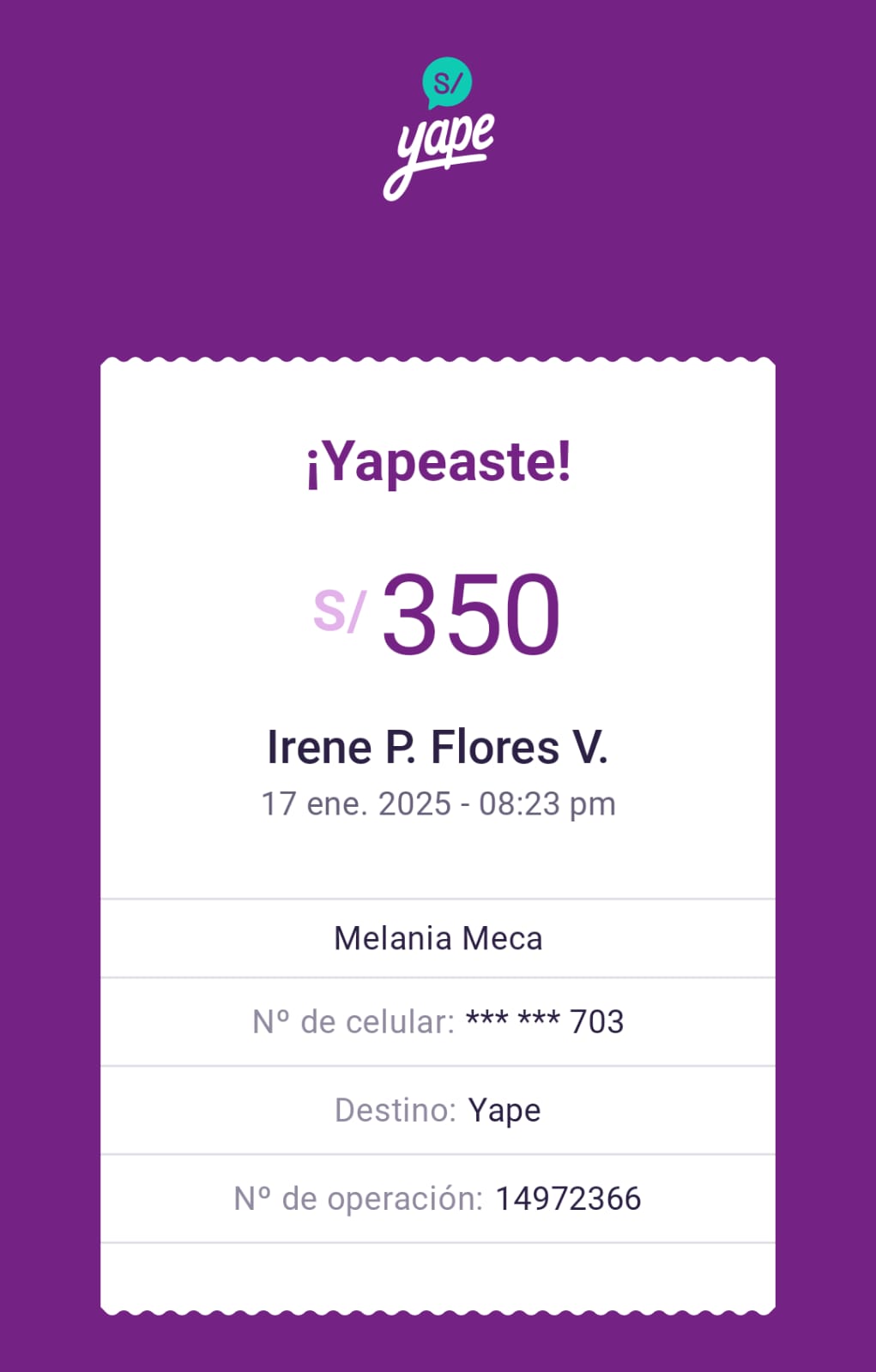Click the Destino label
The width and height of the screenshot is (876, 1372).
[395, 1110]
